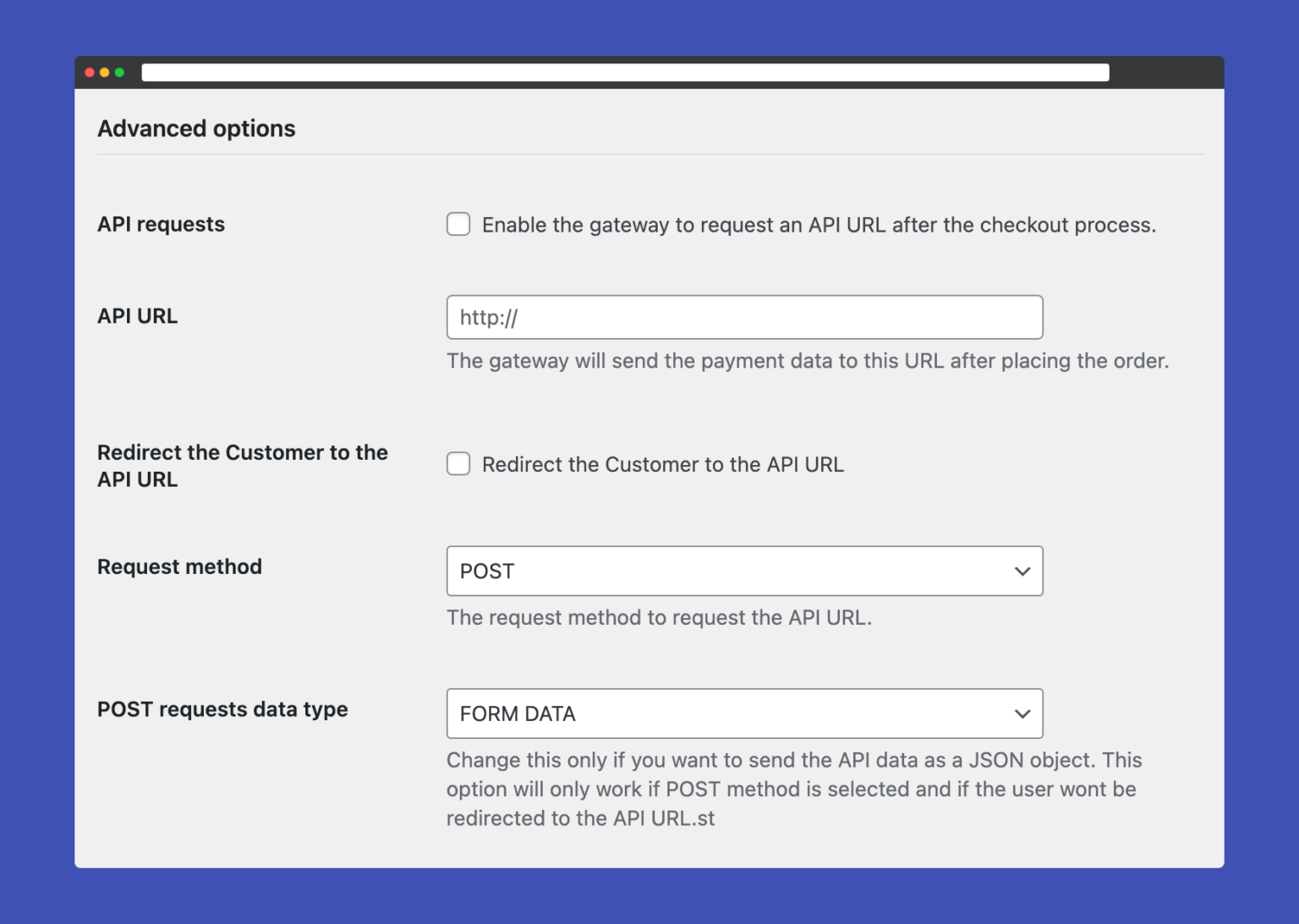Select the API URL input showing http://
This screenshot has width=1299, height=924.
[x=744, y=317]
